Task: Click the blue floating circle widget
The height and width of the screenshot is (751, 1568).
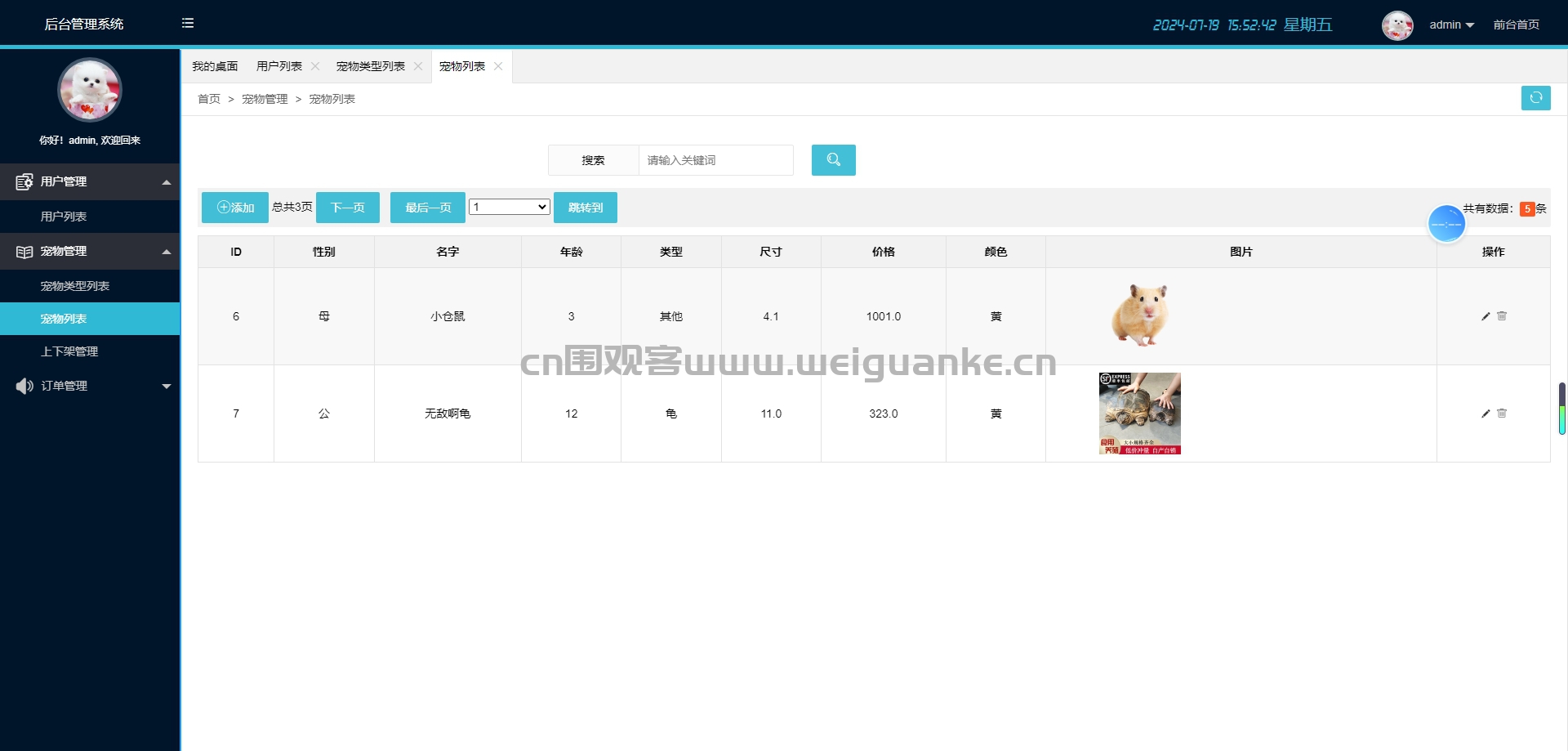Action: point(1446,224)
